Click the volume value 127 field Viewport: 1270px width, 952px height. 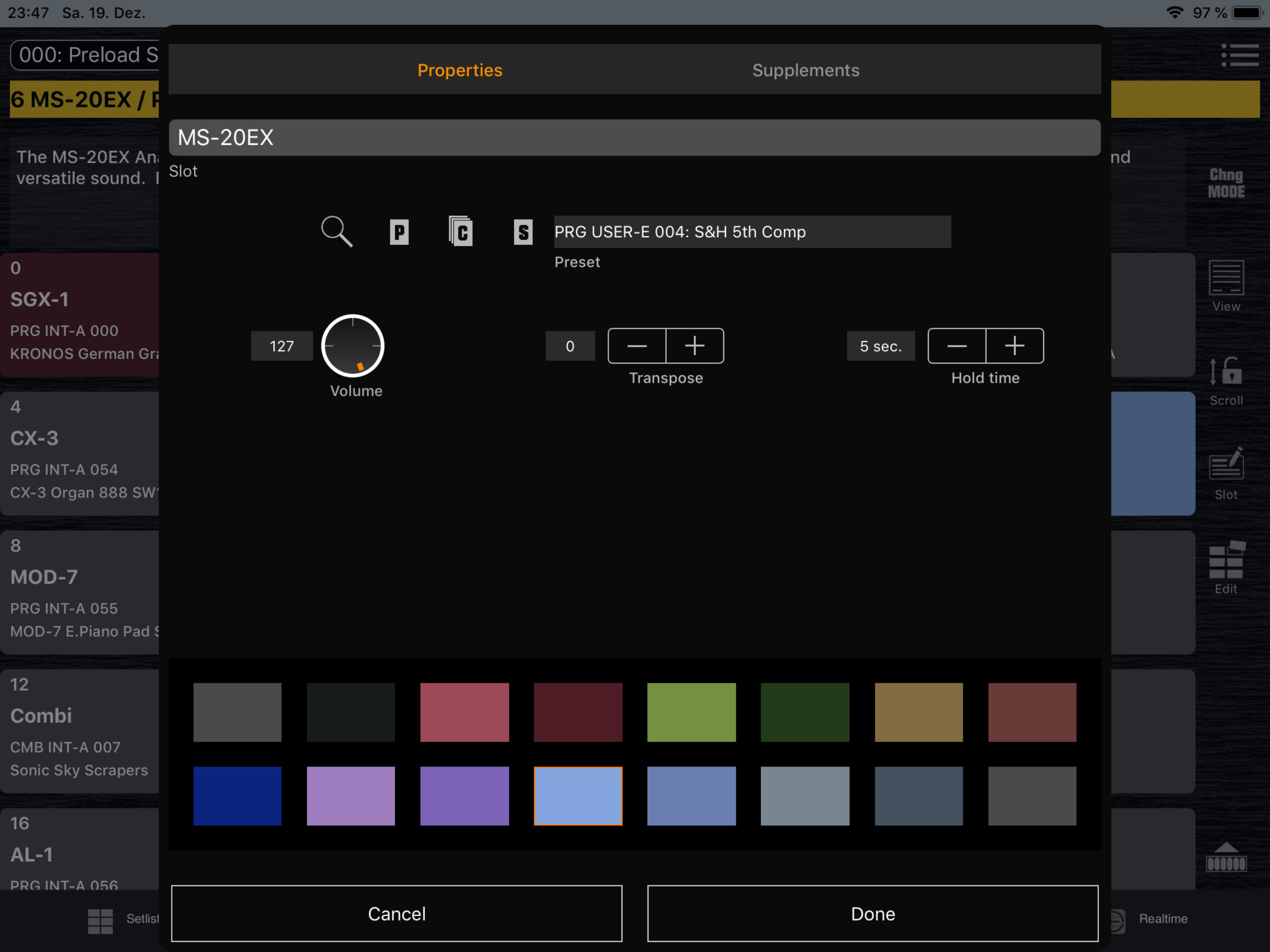282,346
